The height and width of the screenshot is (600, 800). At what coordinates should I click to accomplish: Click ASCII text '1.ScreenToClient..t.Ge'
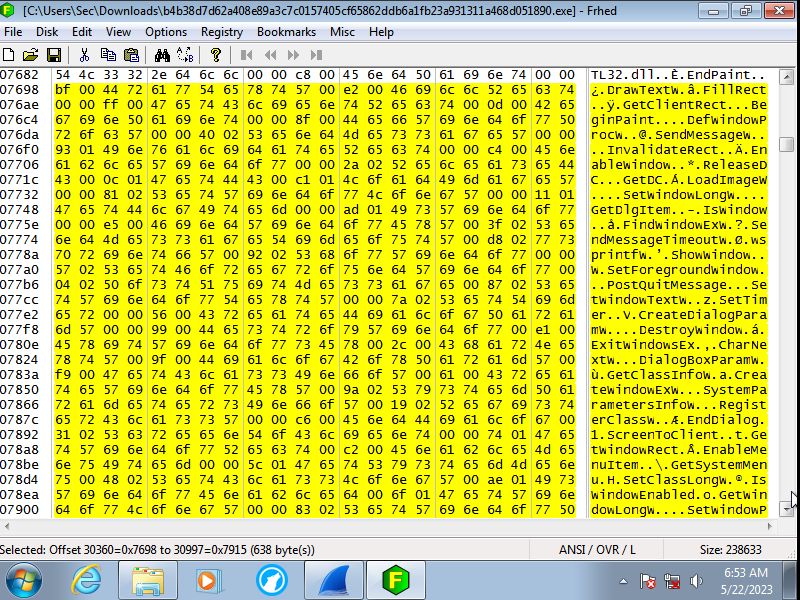[679, 435]
